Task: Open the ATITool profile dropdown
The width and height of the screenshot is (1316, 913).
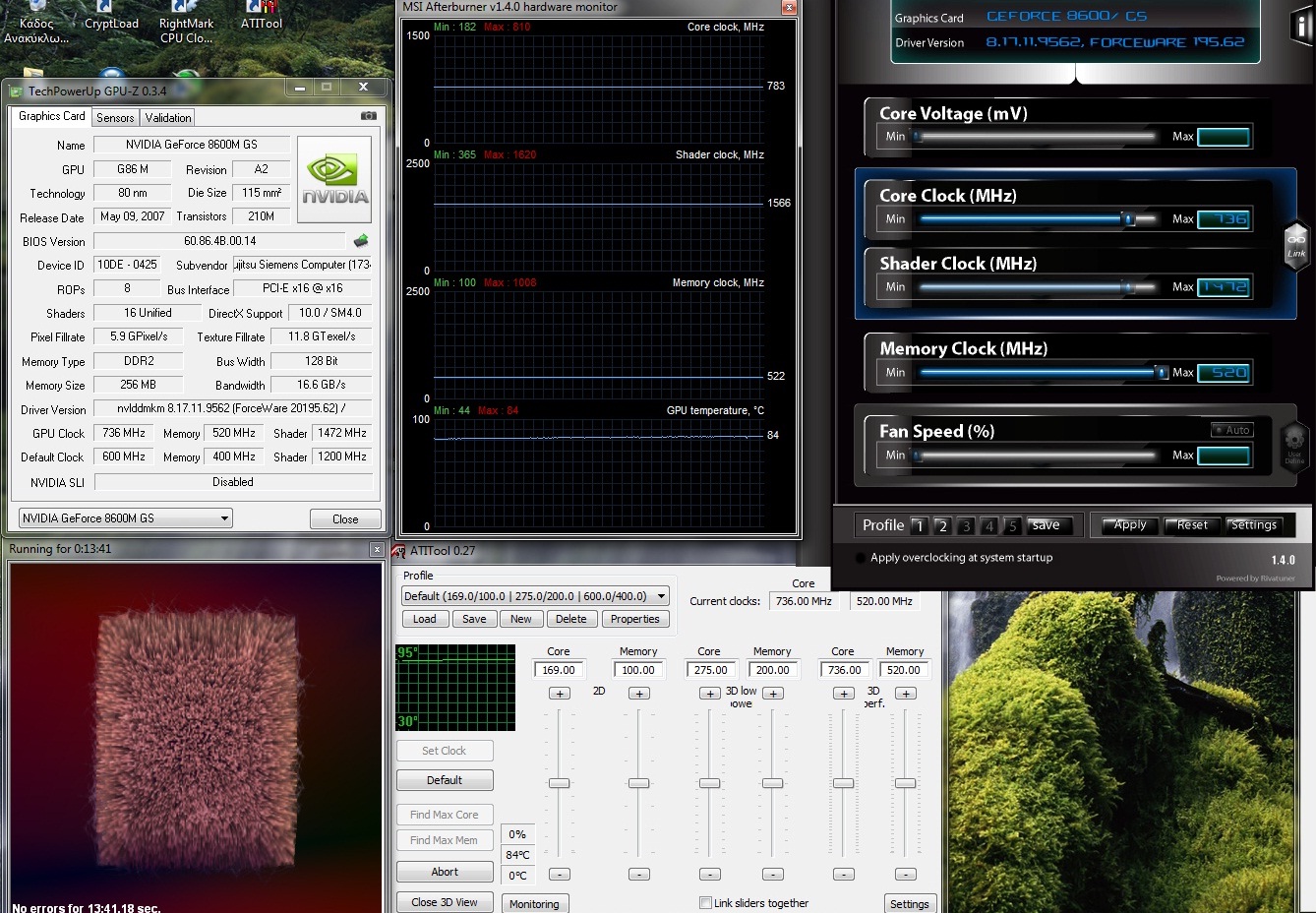Action: [535, 596]
